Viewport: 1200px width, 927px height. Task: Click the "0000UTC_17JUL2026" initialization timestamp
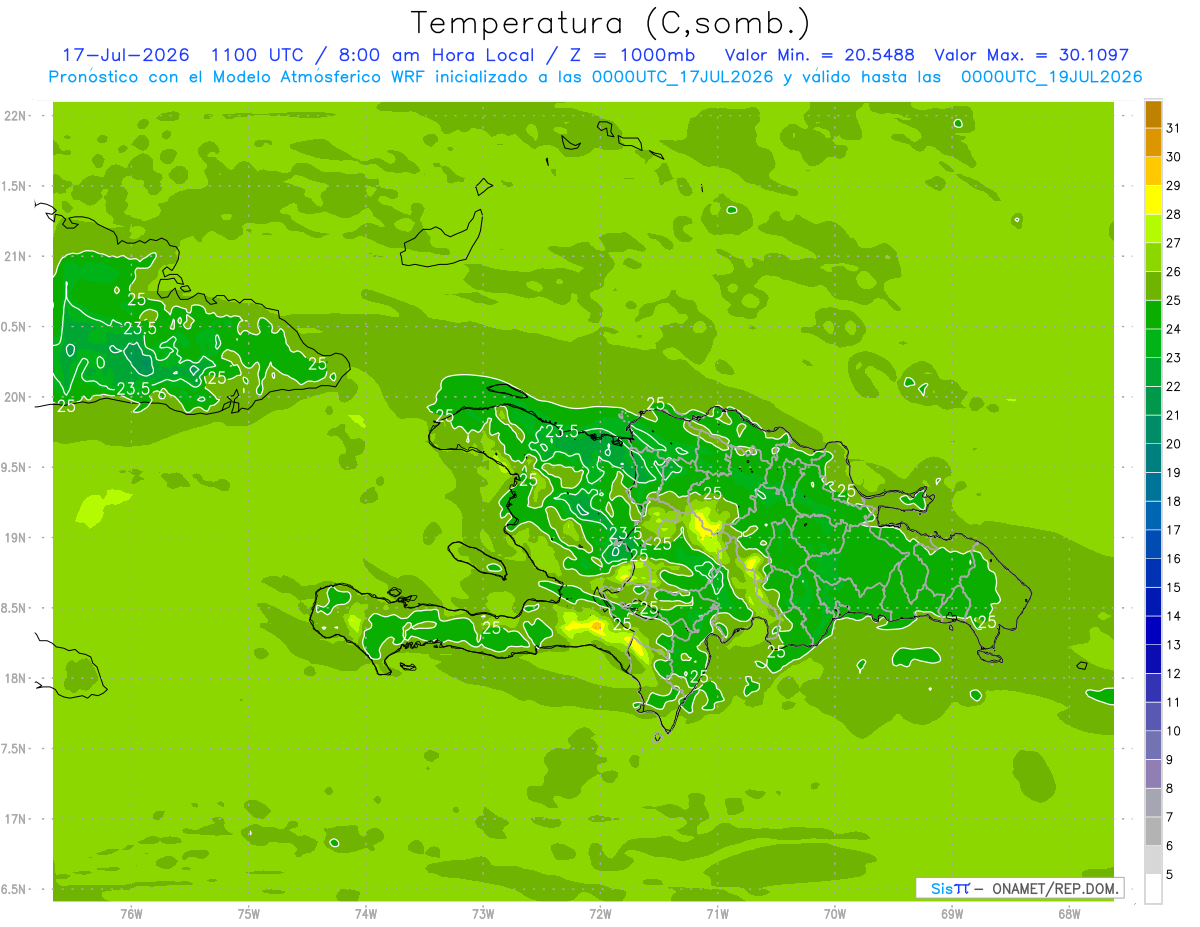coord(682,77)
